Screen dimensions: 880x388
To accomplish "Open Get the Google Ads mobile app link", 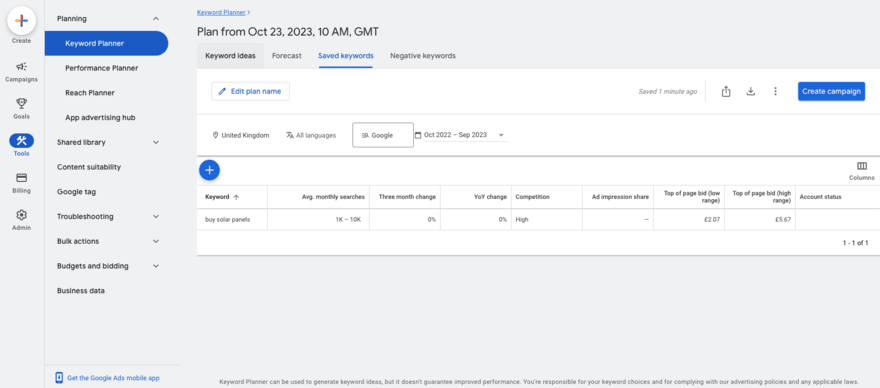I will (x=113, y=378).
